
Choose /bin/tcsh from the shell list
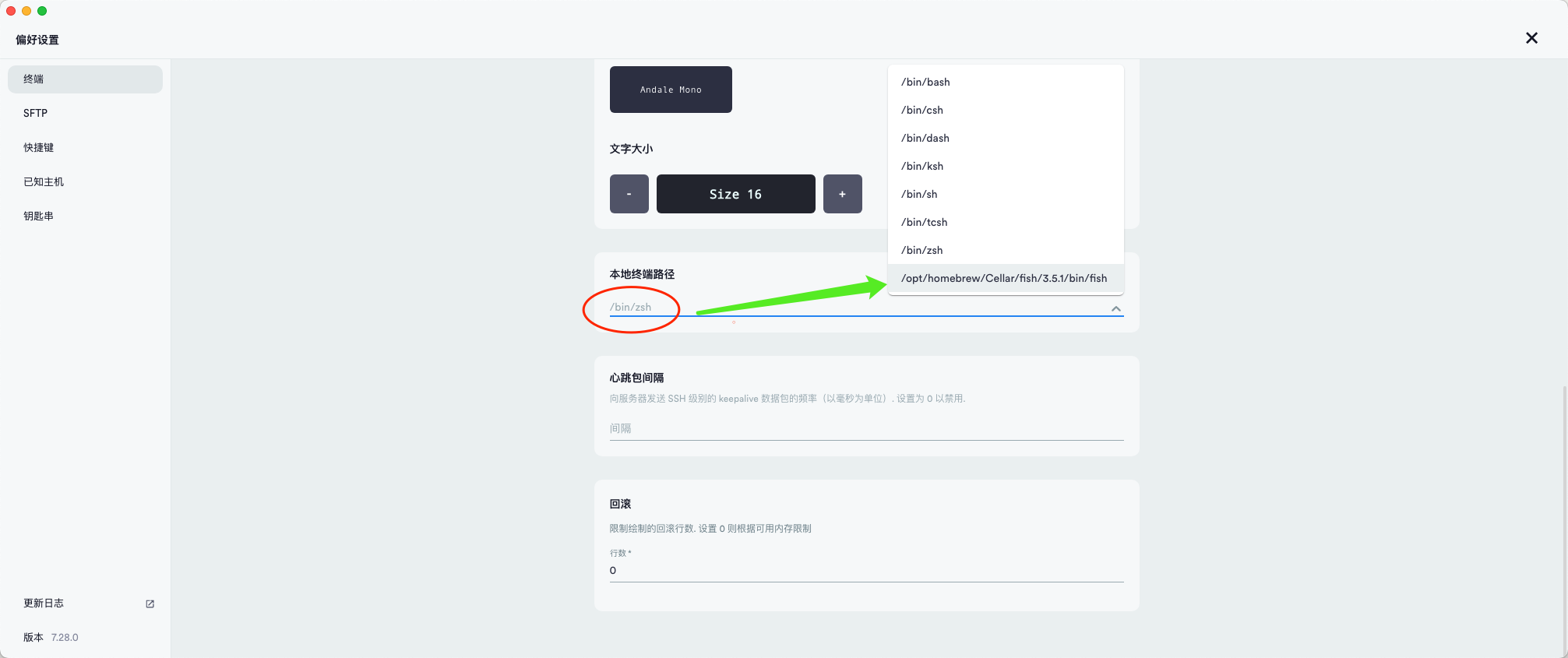(x=1006, y=222)
